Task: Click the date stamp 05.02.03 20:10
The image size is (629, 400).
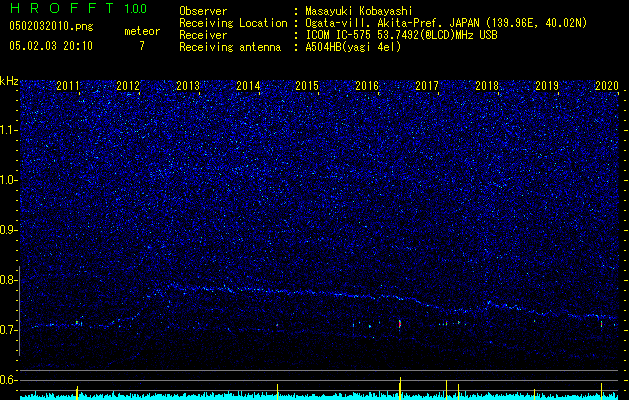Action: click(51, 46)
